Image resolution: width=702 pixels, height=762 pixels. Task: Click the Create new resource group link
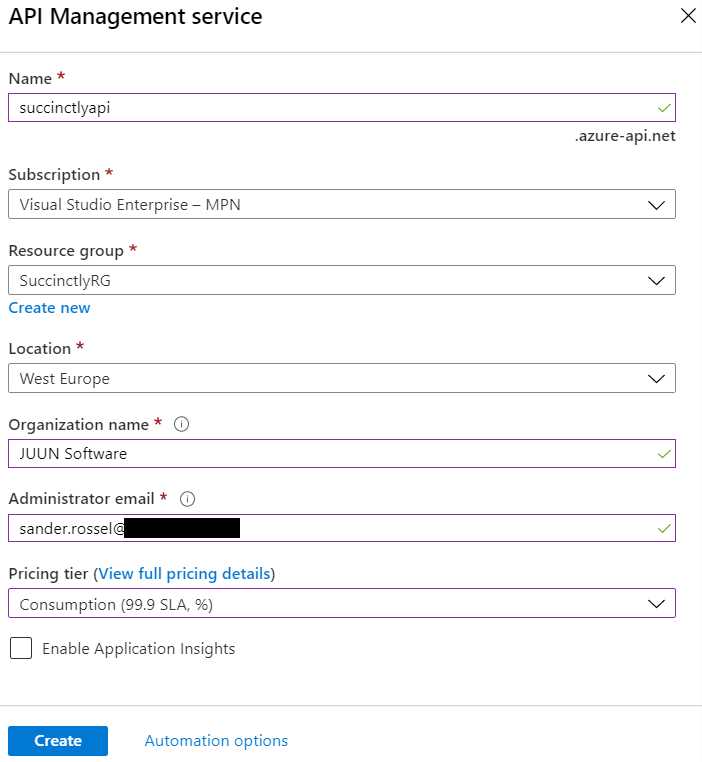(50, 308)
